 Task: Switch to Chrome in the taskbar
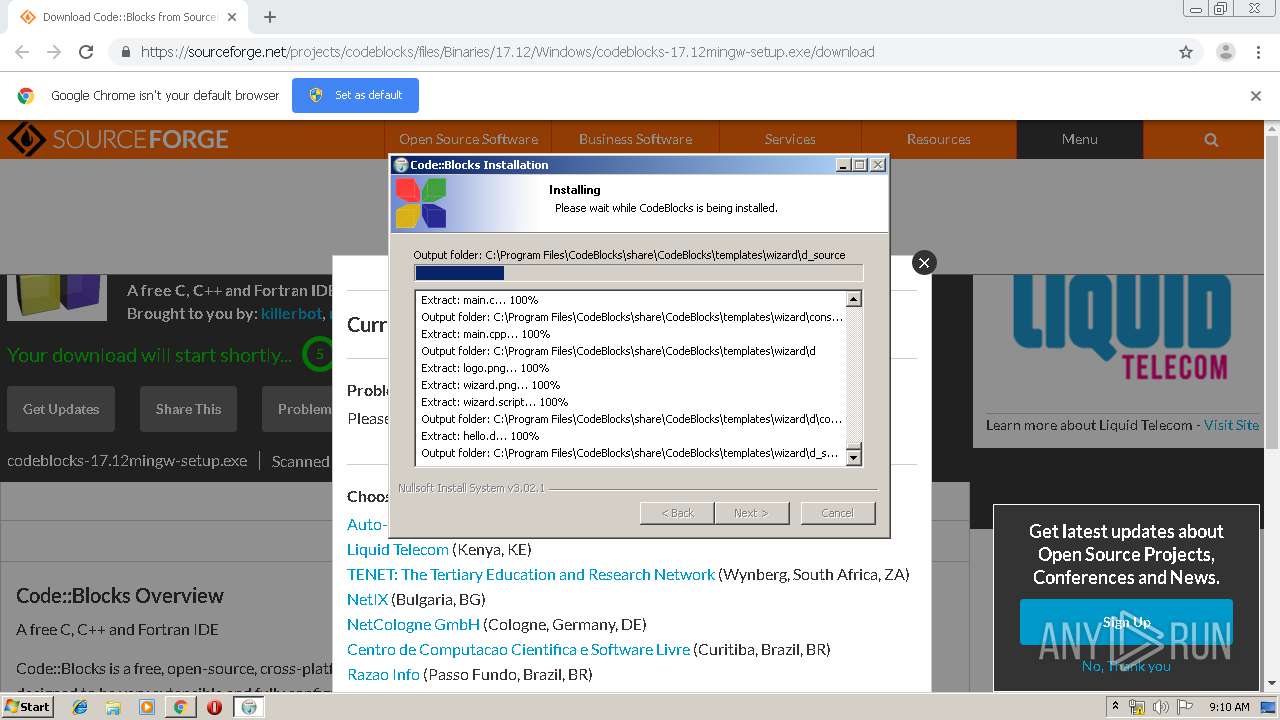(x=180, y=707)
